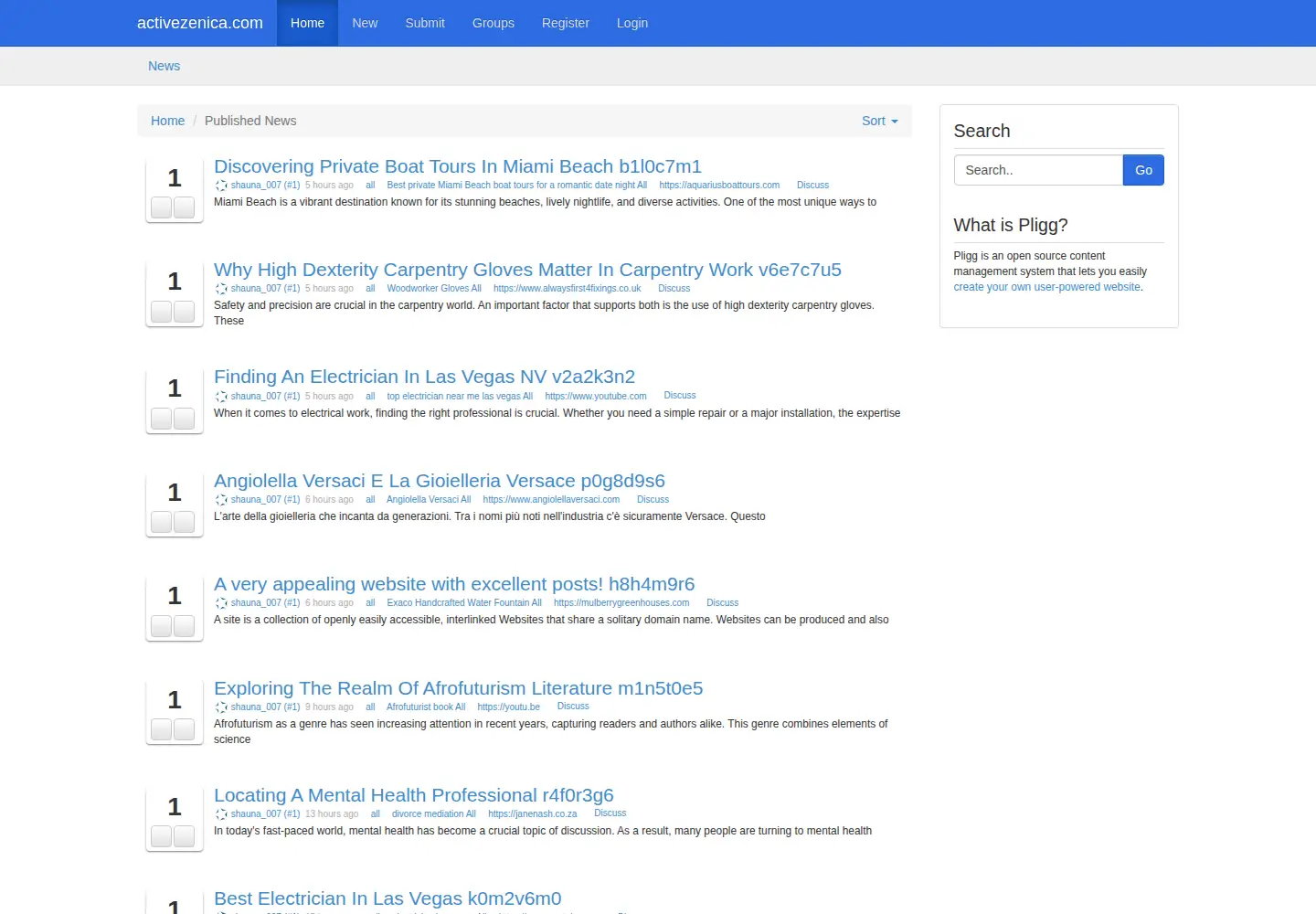
Task: Visit https://janenash.co.za link
Action: pos(533,813)
